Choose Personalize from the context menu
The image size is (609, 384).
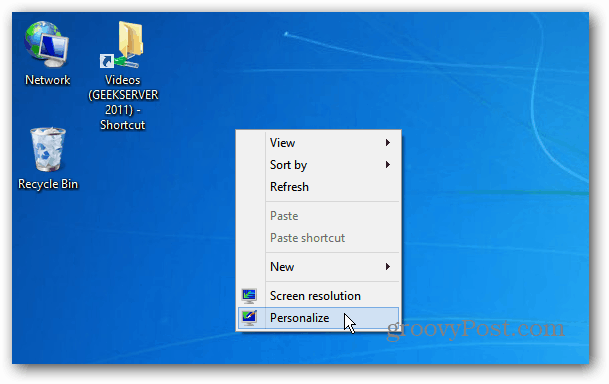(x=318, y=318)
